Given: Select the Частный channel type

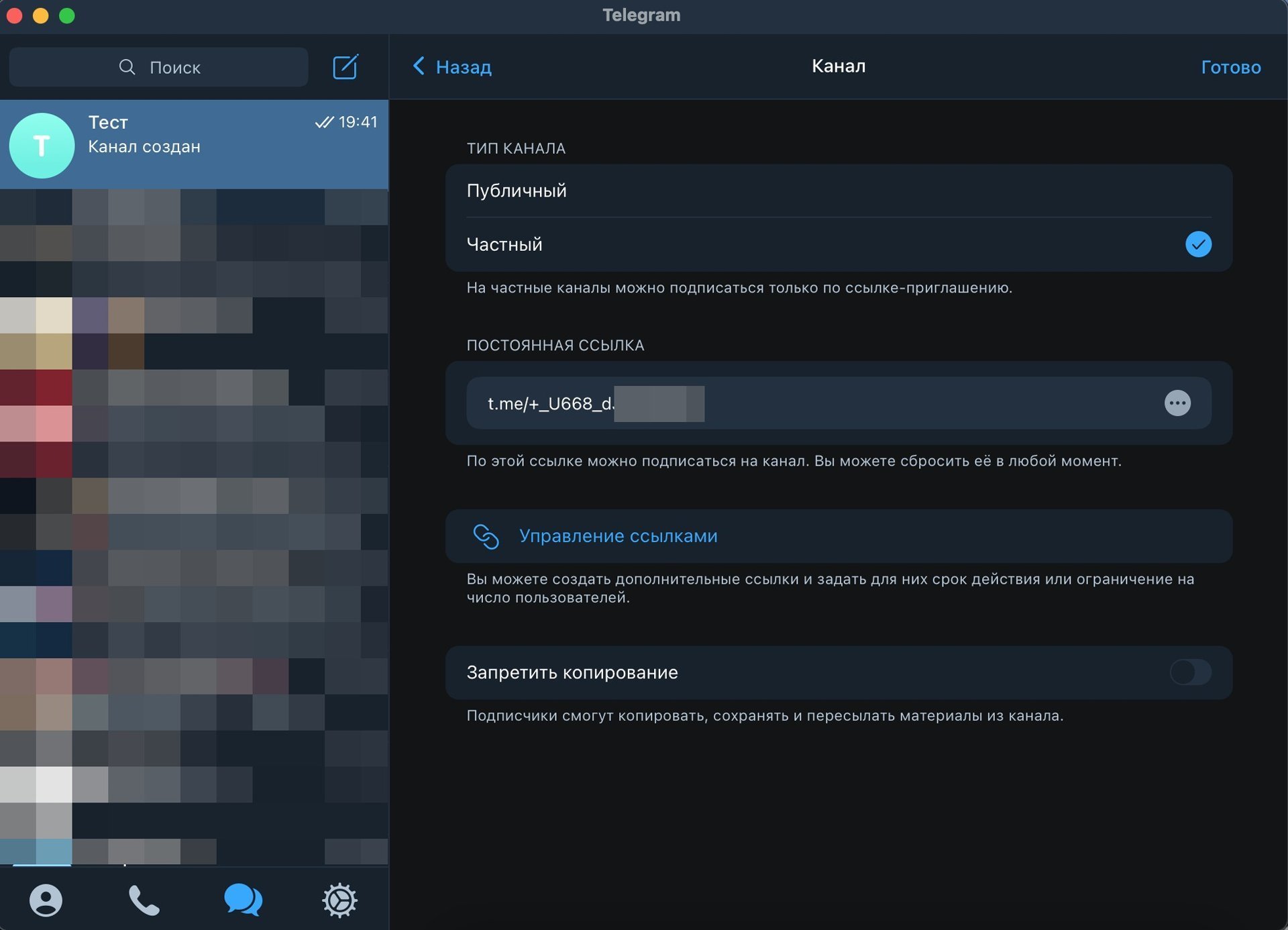Looking at the screenshot, I should (839, 244).
